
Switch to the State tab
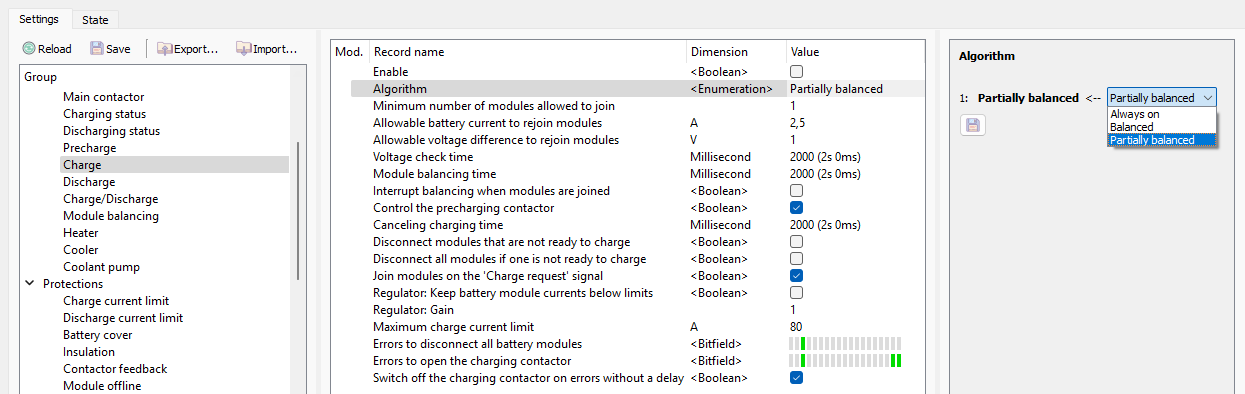coord(96,19)
